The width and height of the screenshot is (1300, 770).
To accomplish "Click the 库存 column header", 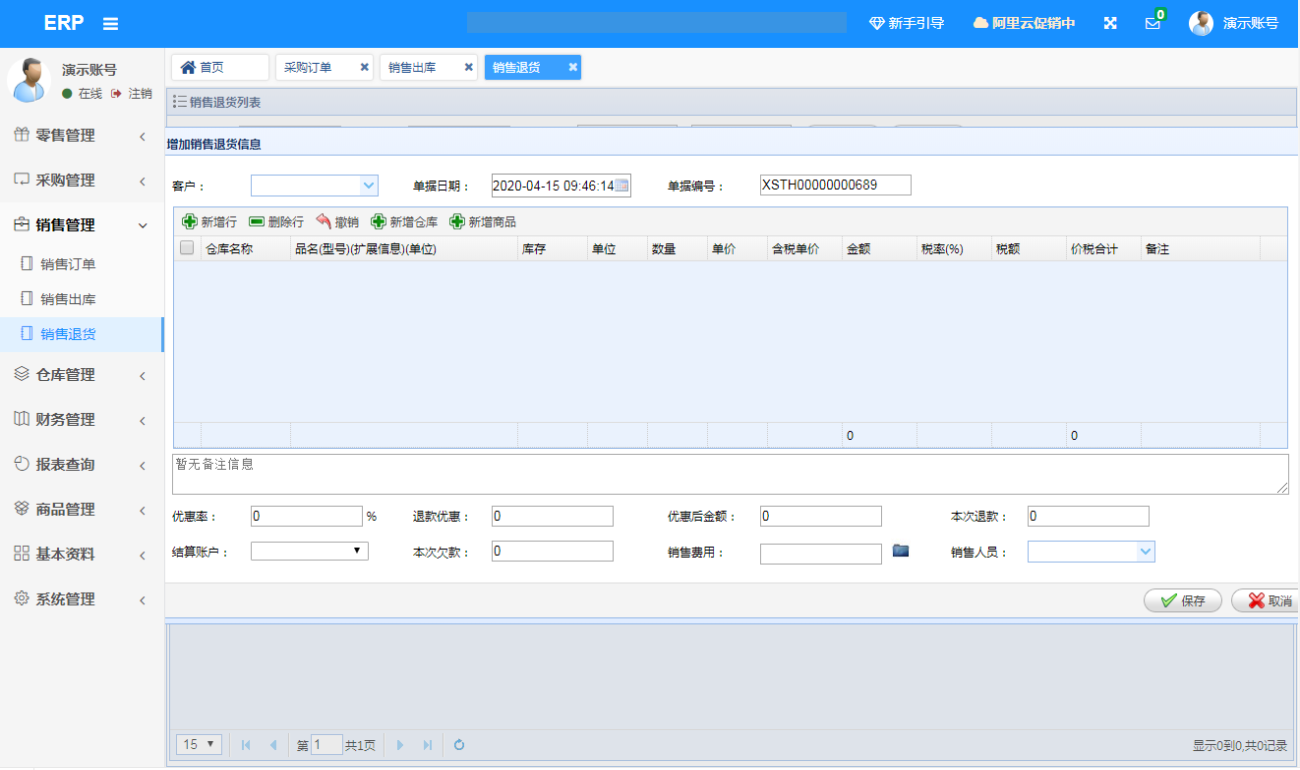I will click(553, 249).
